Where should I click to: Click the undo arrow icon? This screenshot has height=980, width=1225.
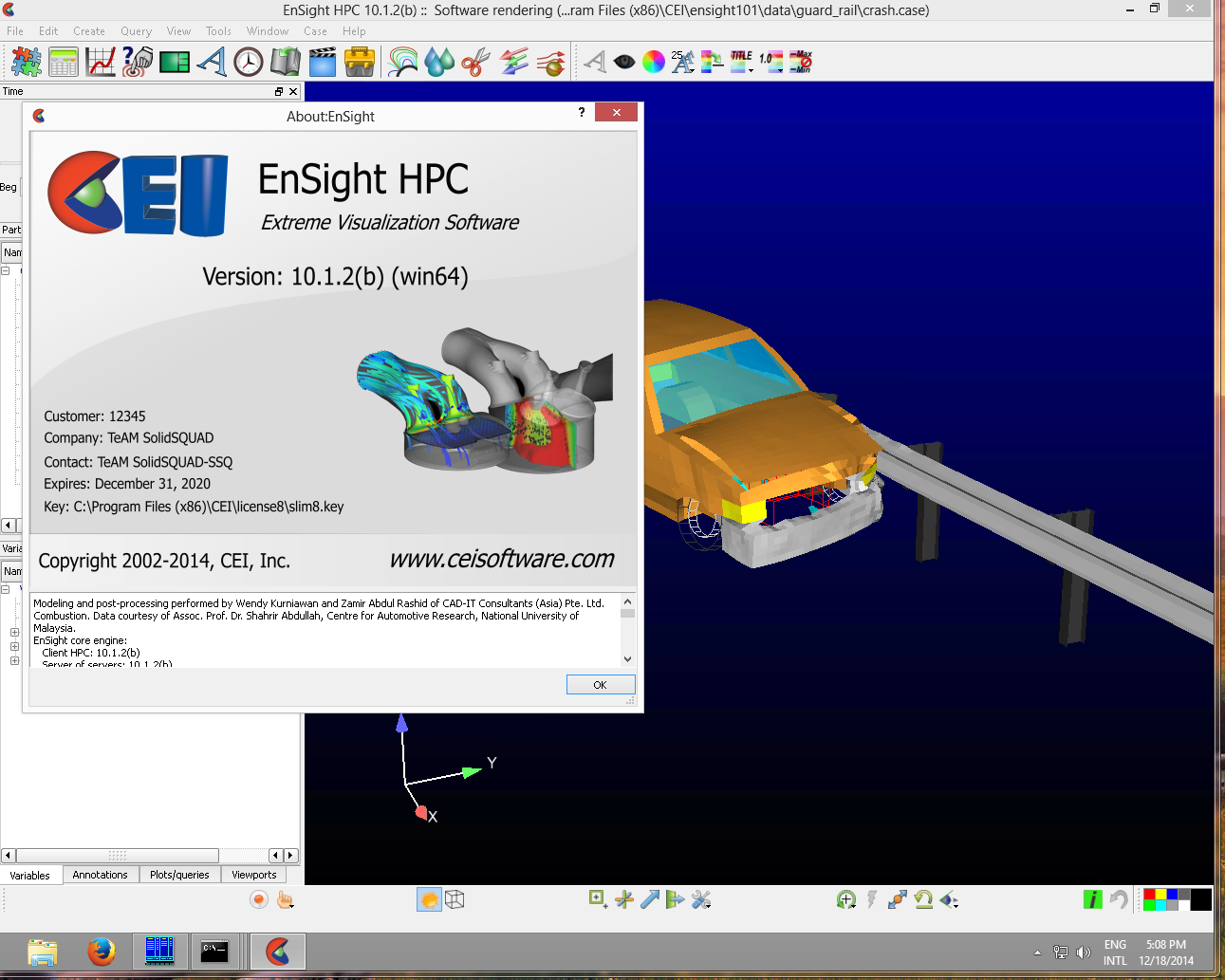1120,899
